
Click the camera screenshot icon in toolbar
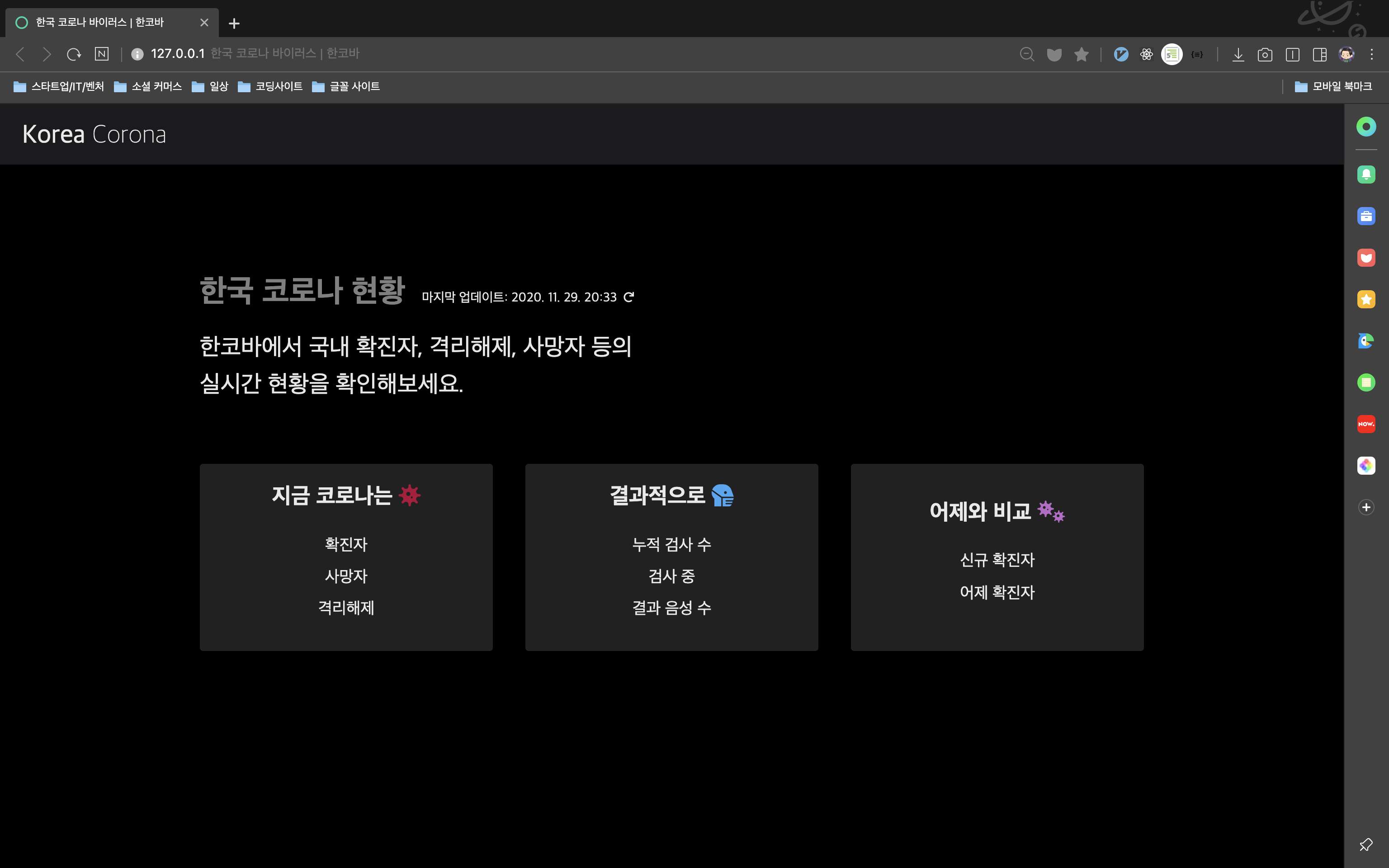coord(1265,55)
